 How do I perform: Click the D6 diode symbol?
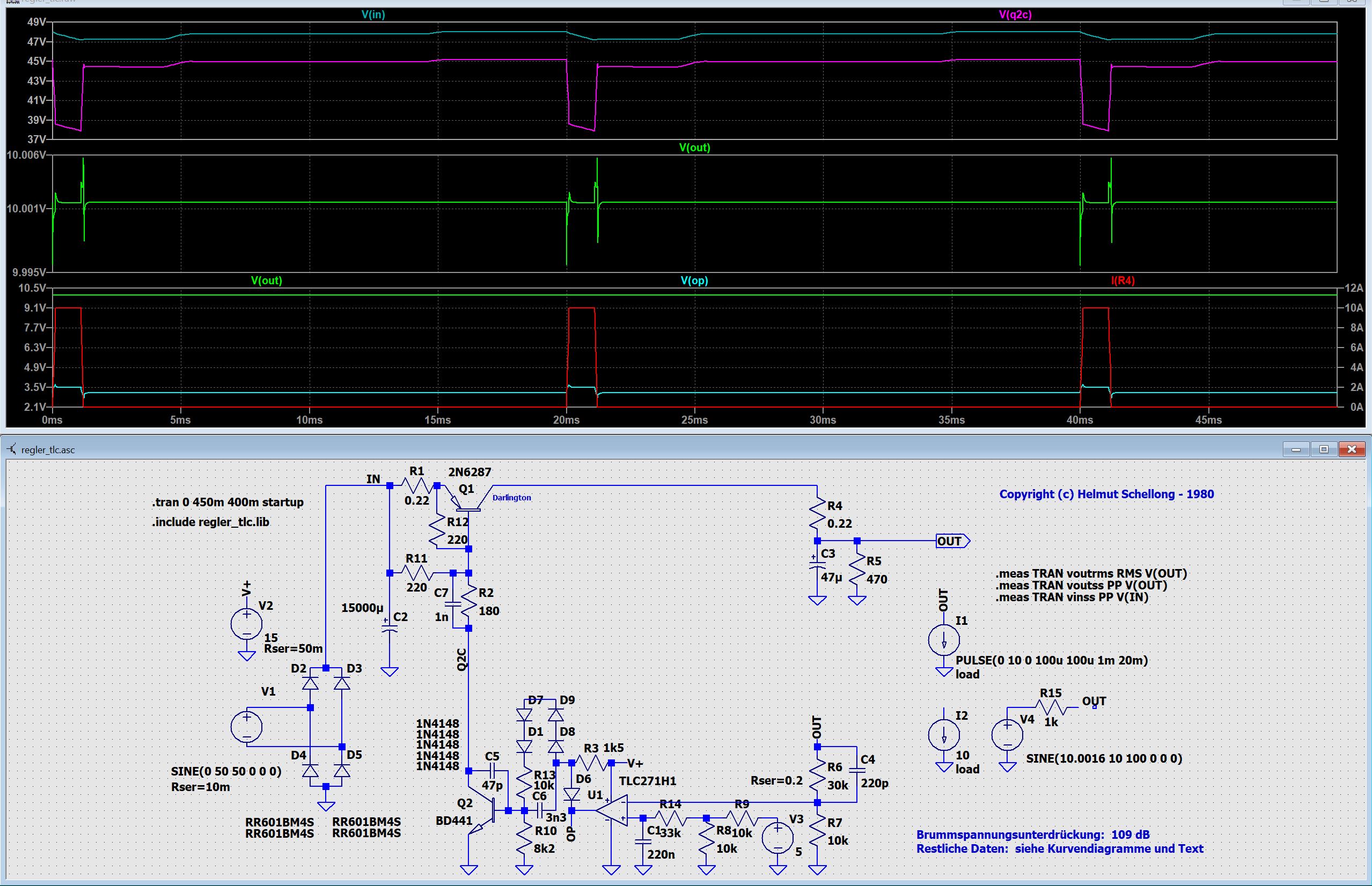tap(571, 794)
